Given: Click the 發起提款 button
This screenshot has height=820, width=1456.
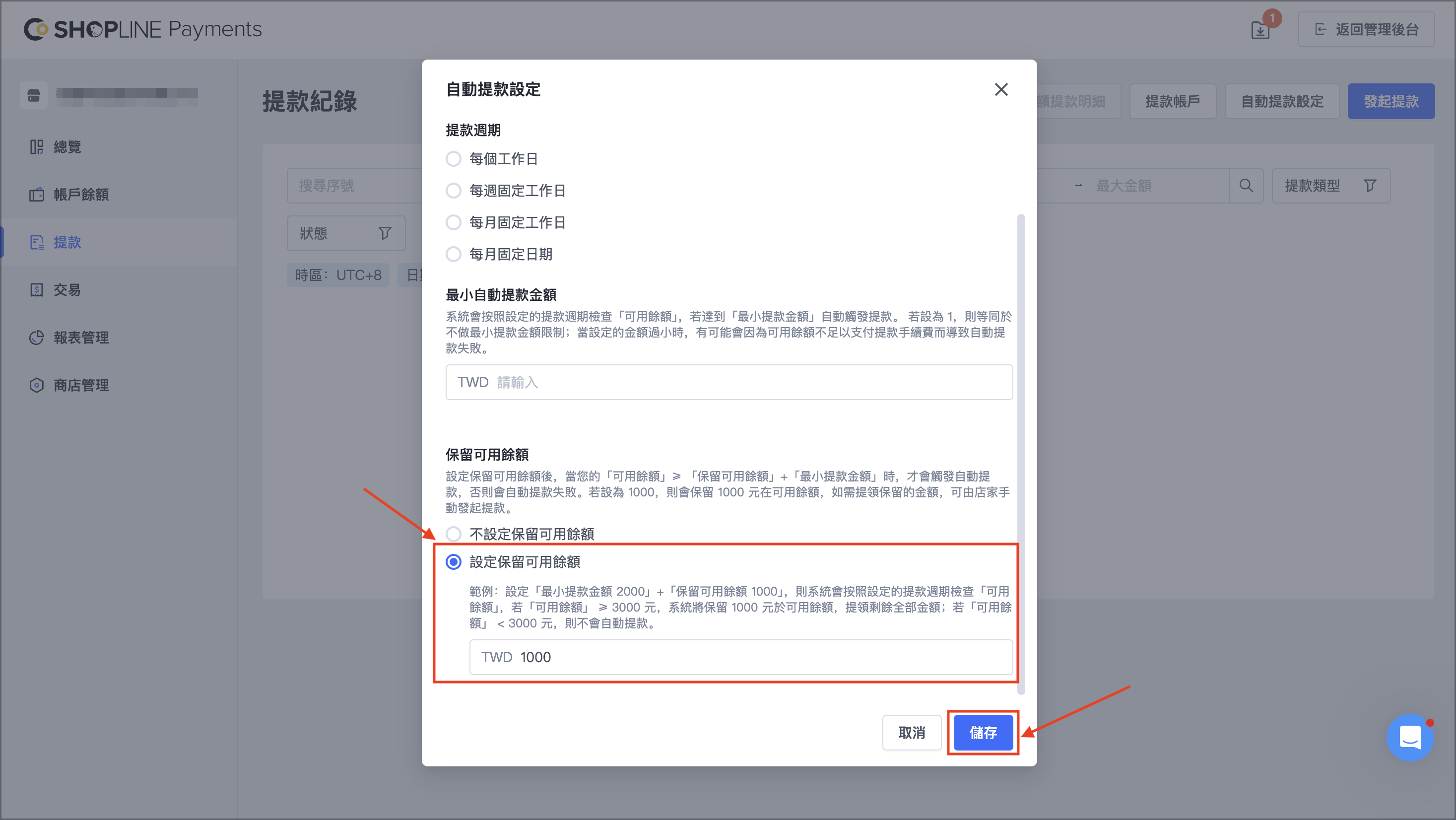Looking at the screenshot, I should (1391, 101).
